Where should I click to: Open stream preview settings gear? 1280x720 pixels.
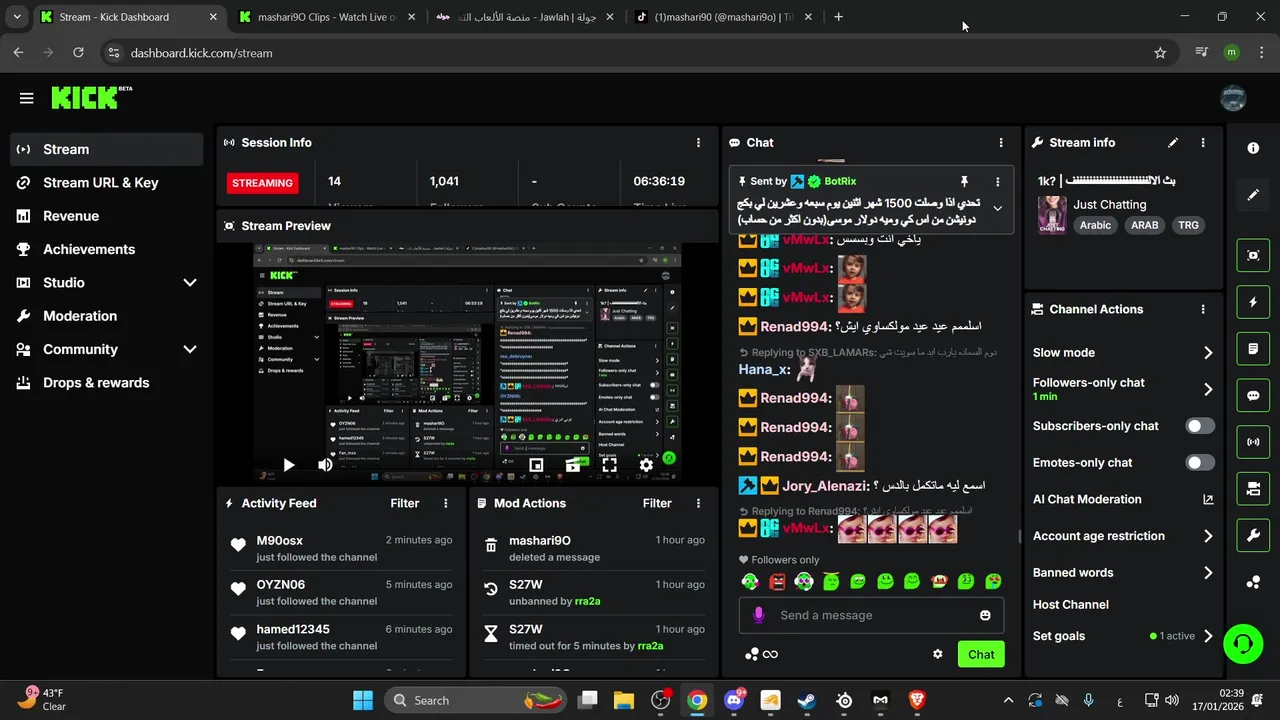click(x=646, y=465)
